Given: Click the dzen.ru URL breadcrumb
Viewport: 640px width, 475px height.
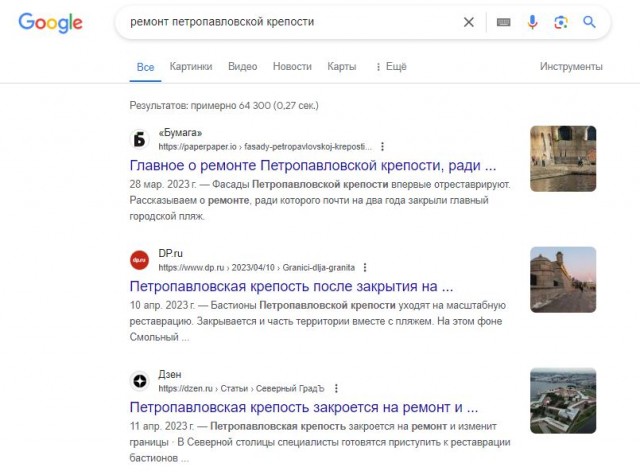Looking at the screenshot, I should click(x=241, y=388).
